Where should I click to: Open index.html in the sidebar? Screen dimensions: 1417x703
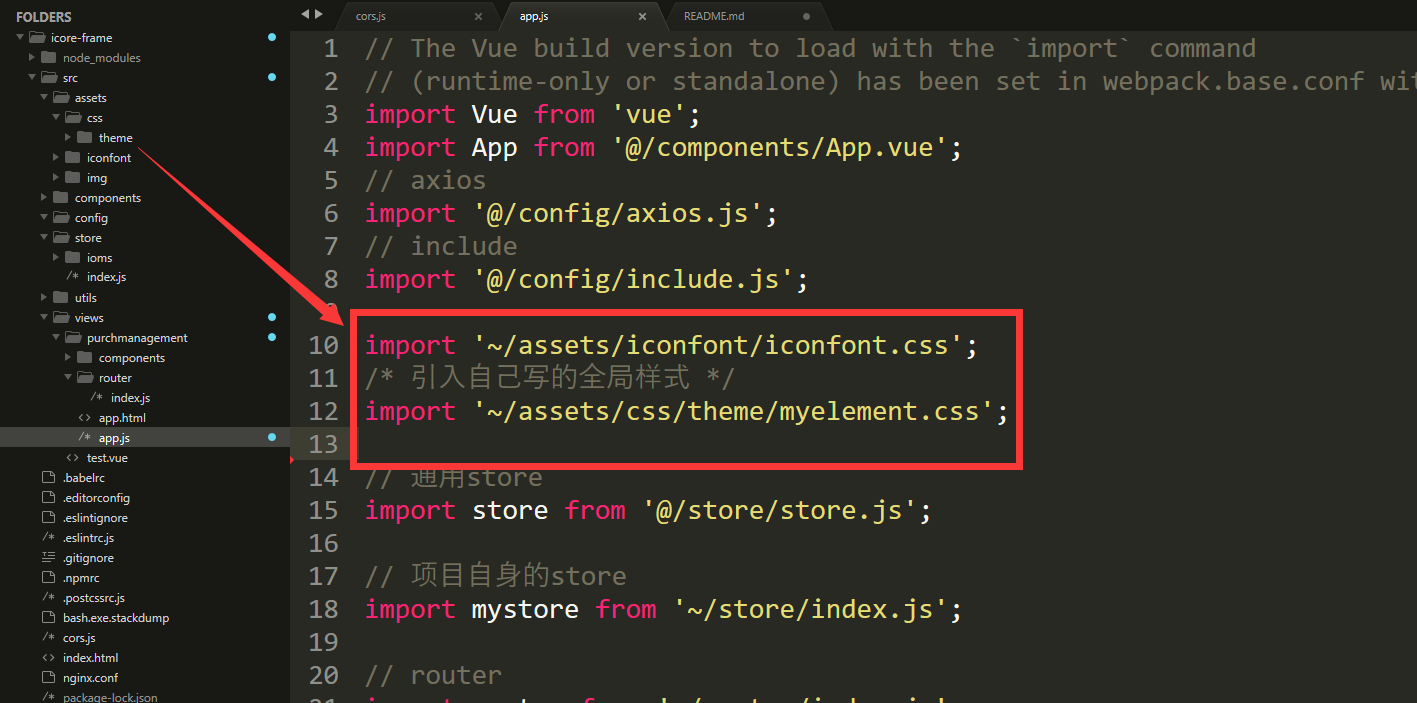(90, 658)
